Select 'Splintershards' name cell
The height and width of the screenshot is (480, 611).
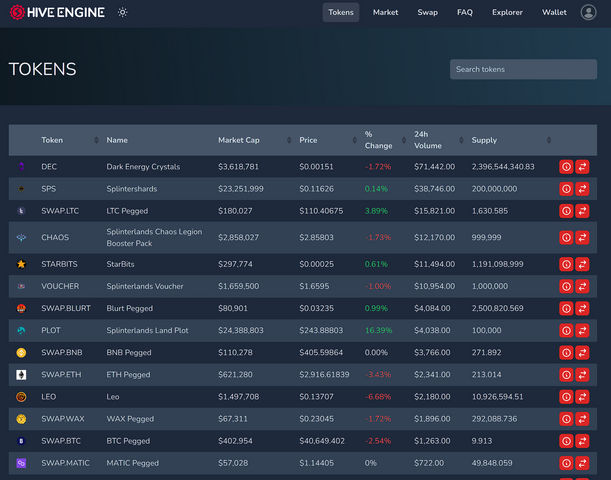(132, 189)
